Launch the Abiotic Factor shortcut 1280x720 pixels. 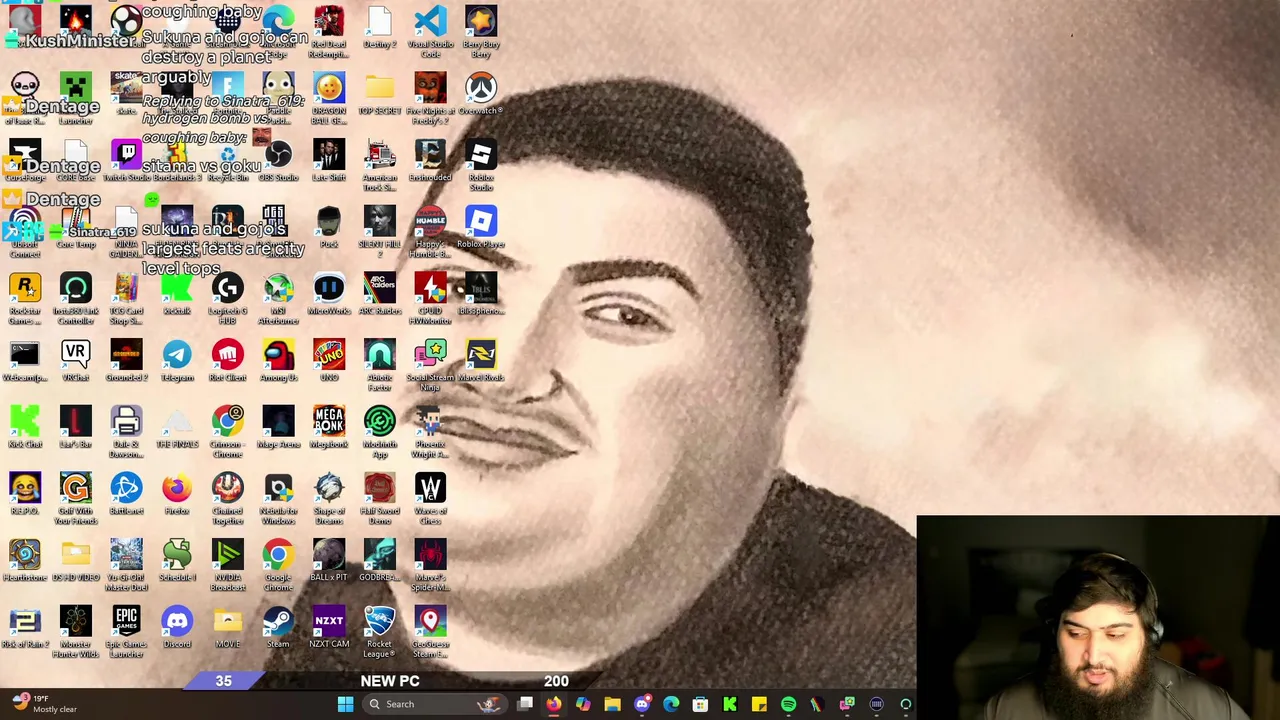click(379, 366)
